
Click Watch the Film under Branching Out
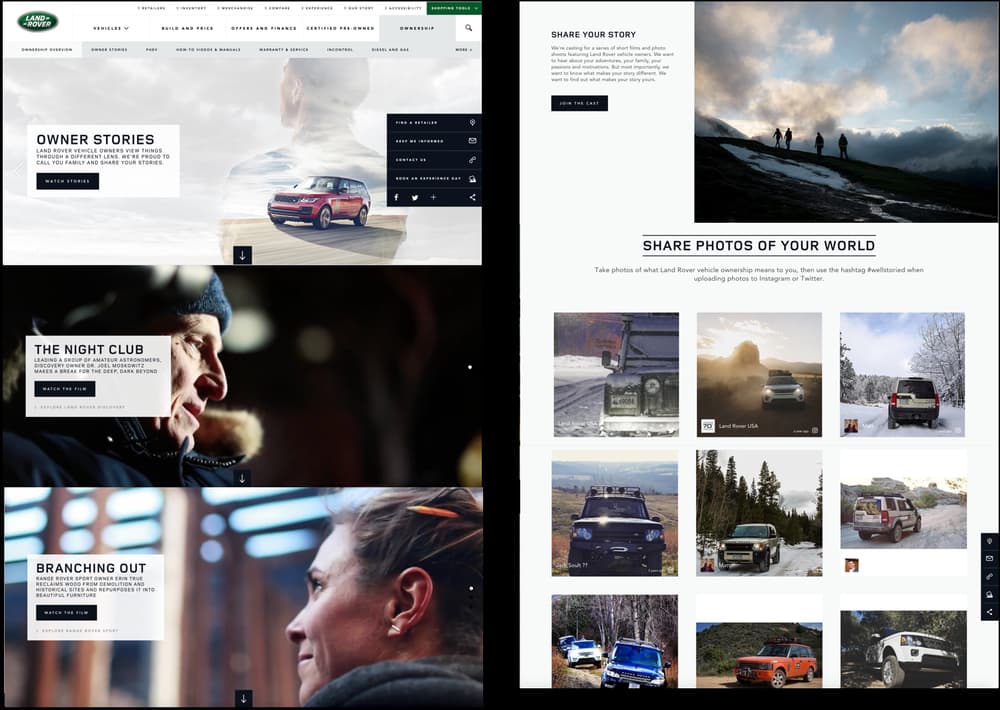point(66,612)
